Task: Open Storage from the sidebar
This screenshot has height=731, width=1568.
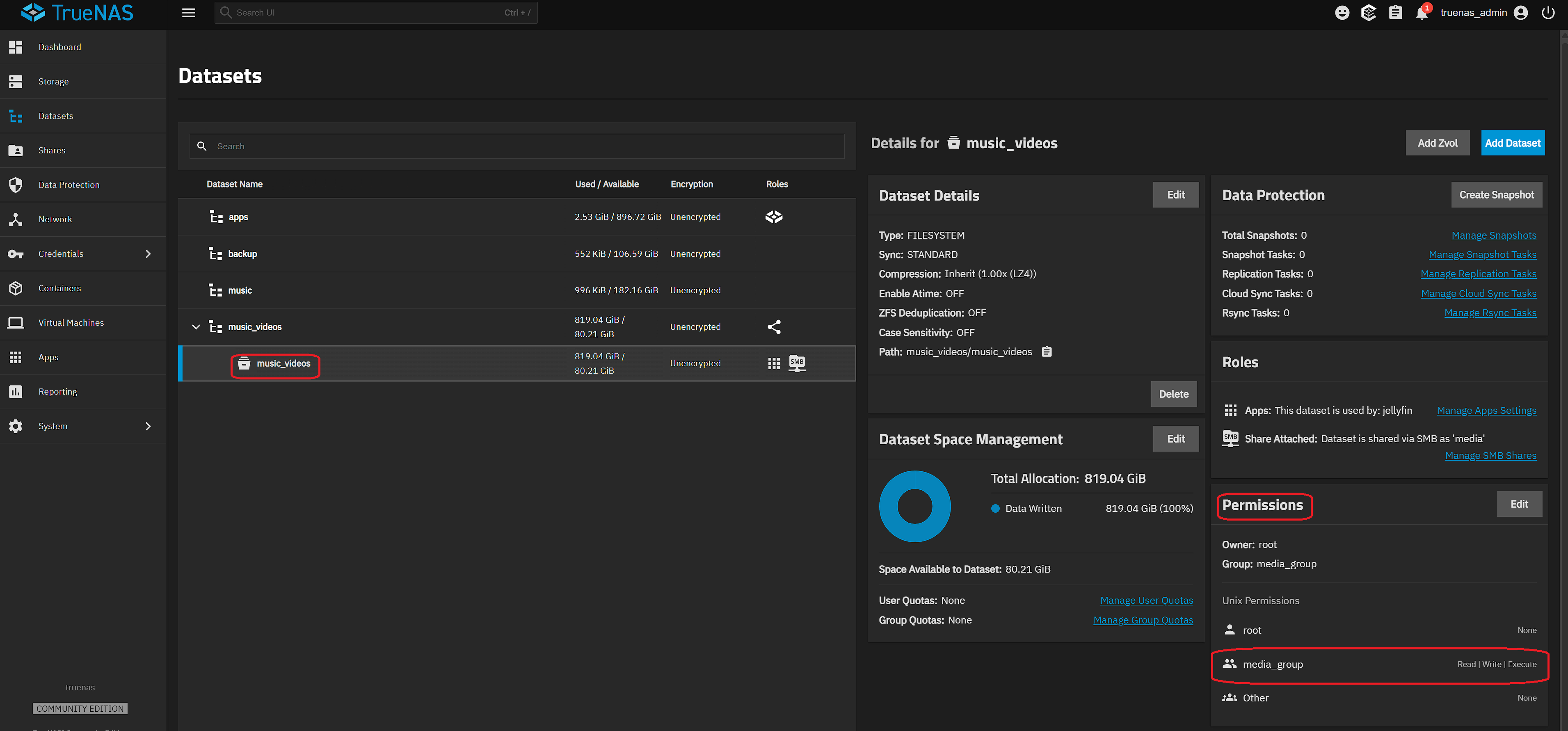Action: point(54,82)
